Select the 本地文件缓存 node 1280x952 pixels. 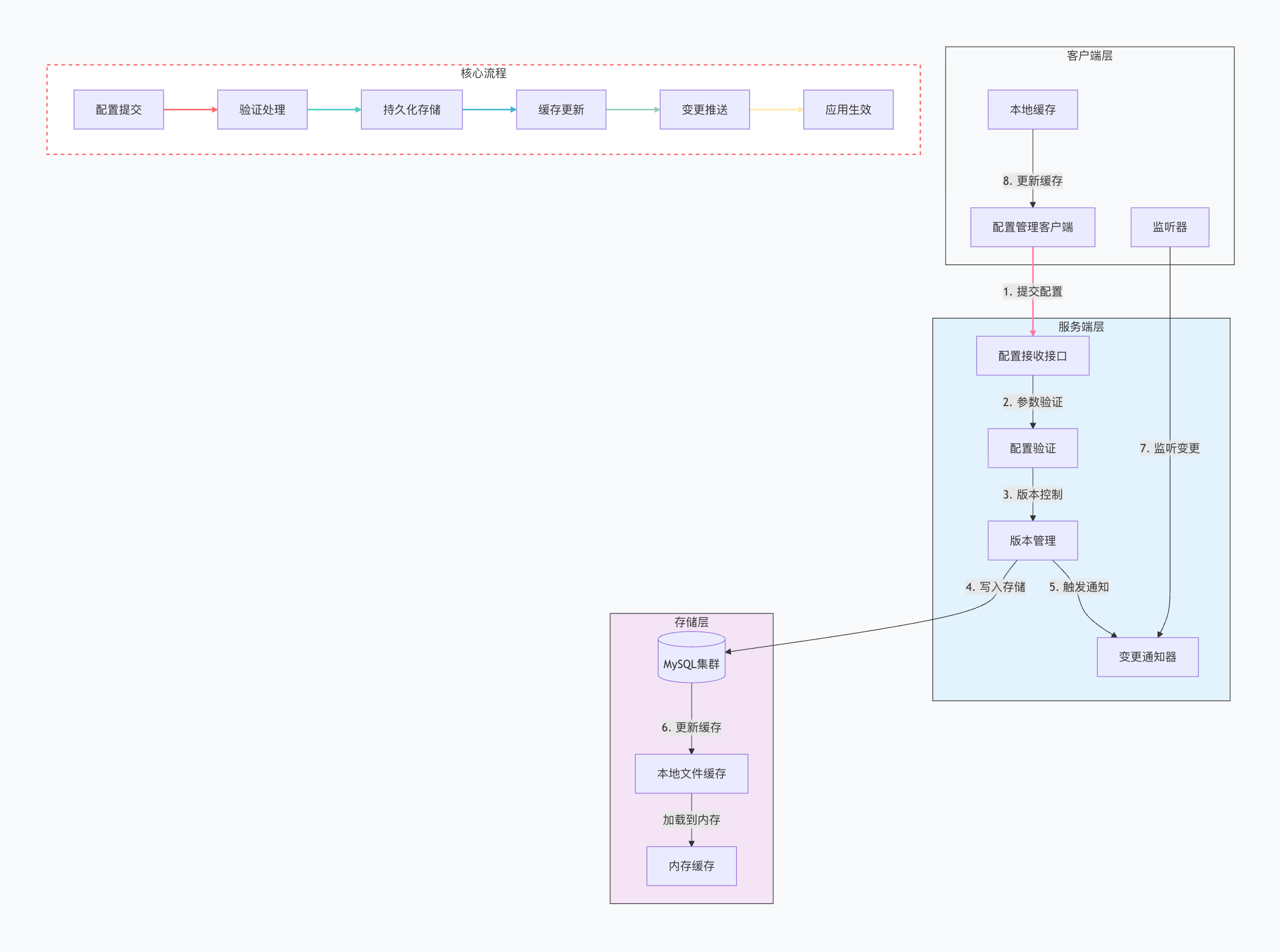point(691,773)
